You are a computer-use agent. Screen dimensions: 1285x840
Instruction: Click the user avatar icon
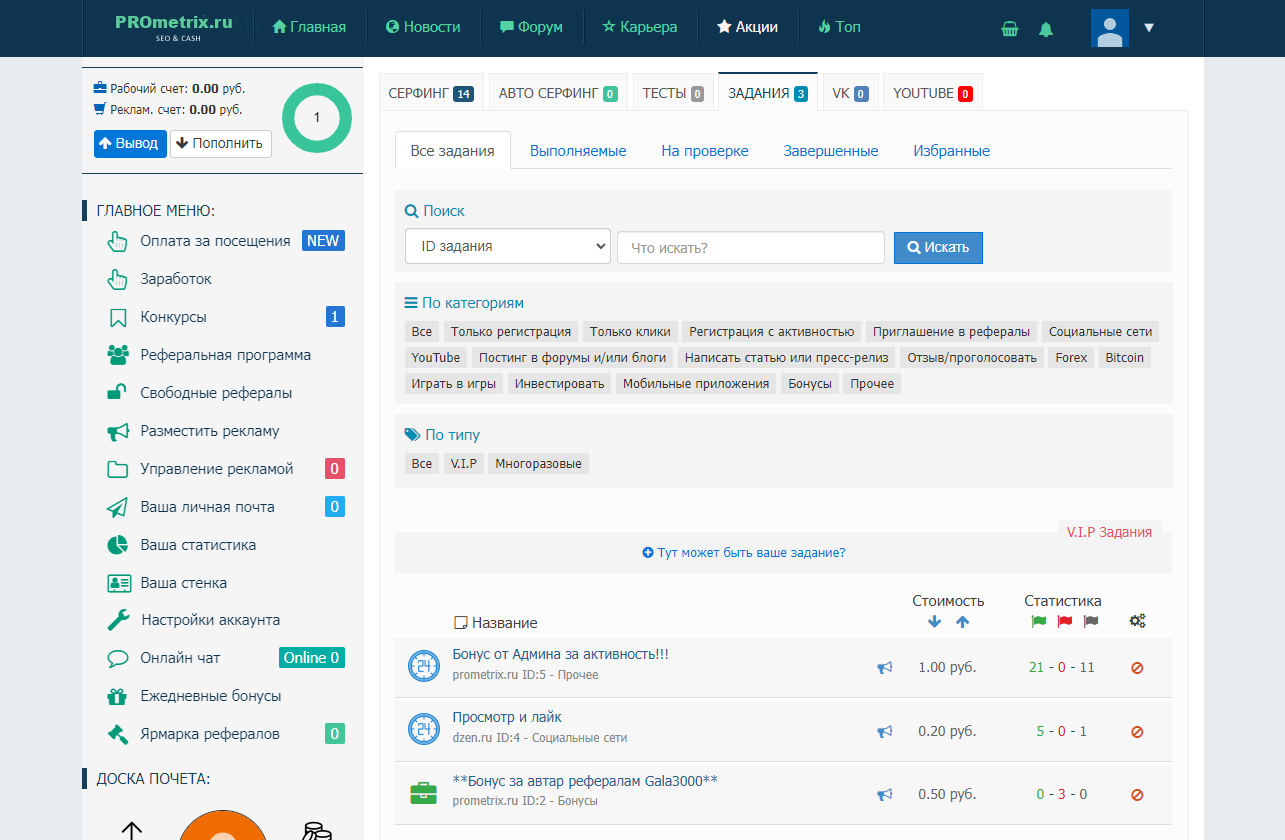click(1110, 28)
